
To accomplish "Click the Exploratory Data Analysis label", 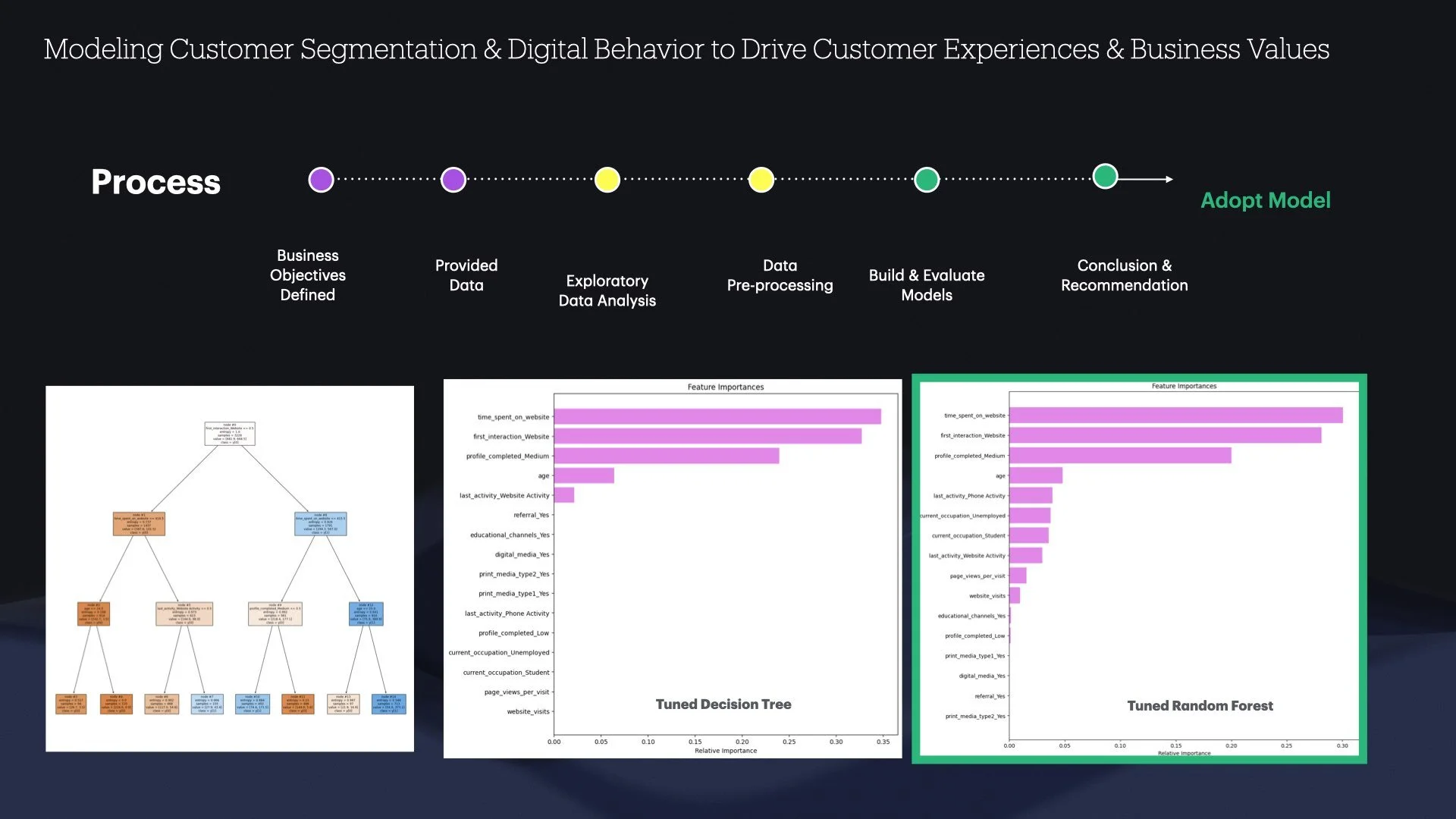I will click(x=607, y=290).
